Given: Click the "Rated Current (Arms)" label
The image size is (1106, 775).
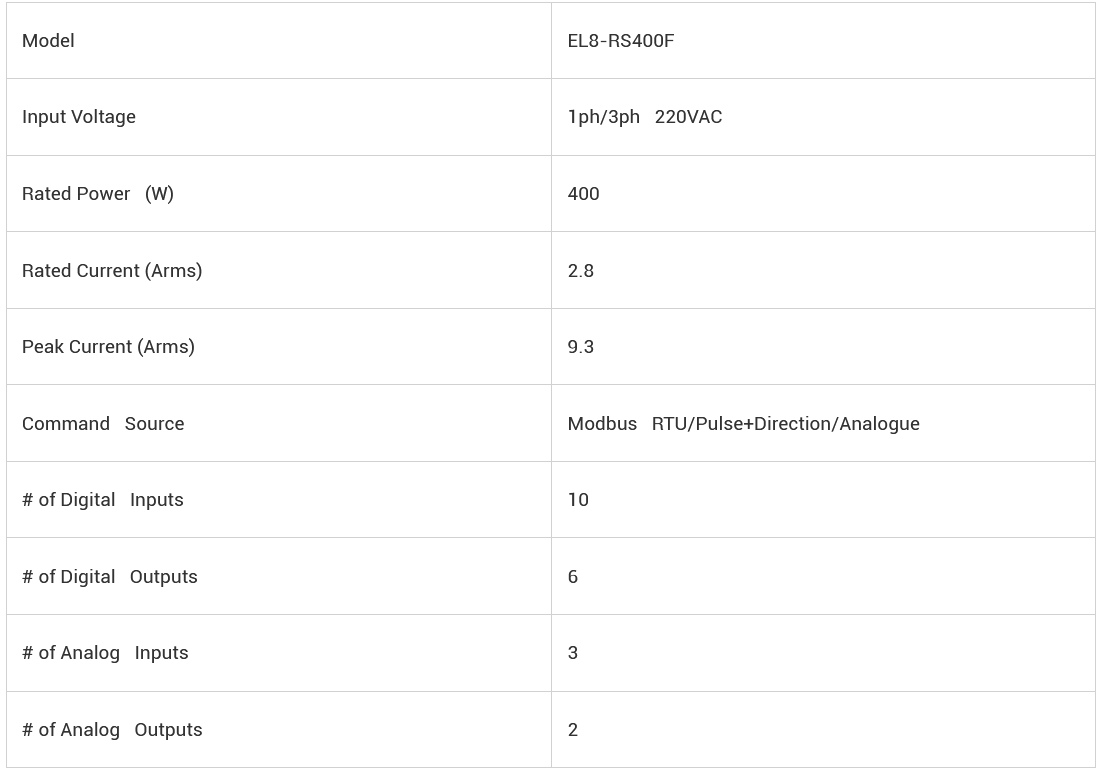Looking at the screenshot, I should [112, 271].
